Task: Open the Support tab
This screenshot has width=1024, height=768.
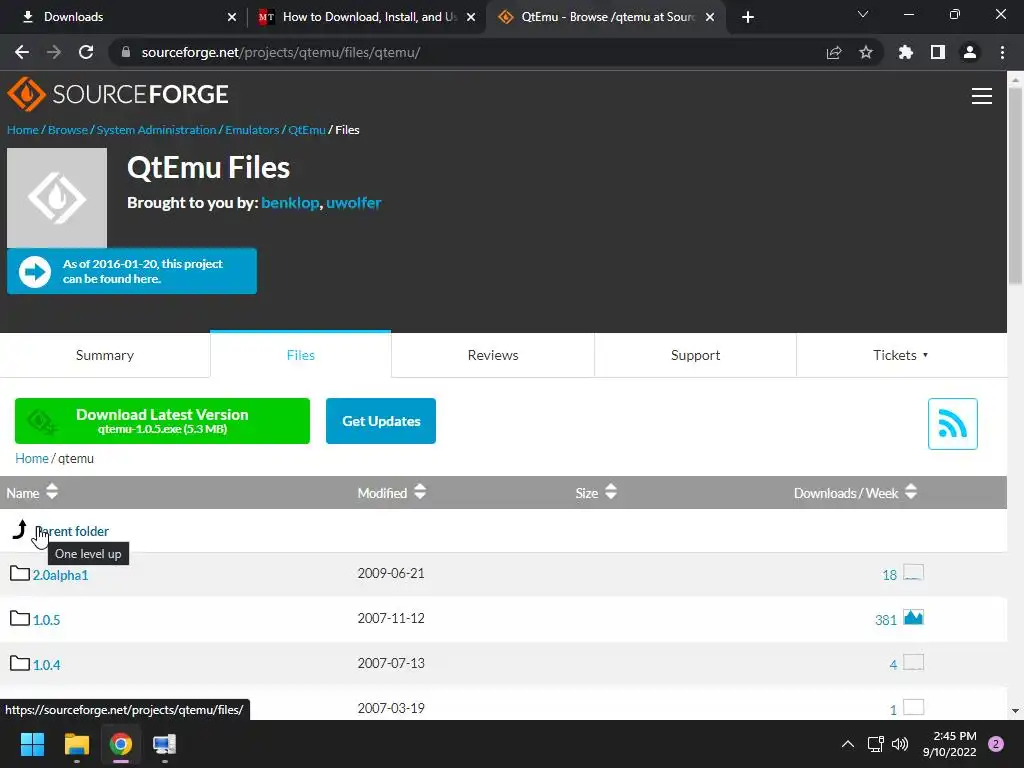Action: 696,355
